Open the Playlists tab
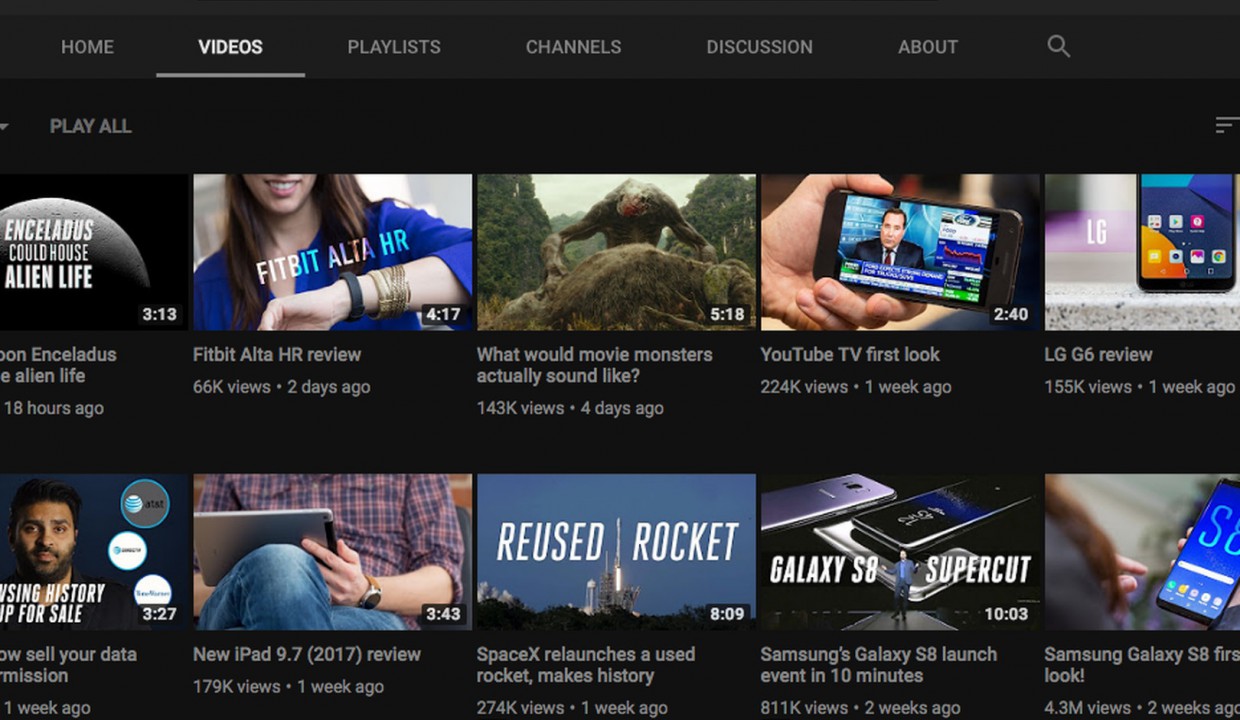Viewport: 1240px width, 720px height. 394,47
